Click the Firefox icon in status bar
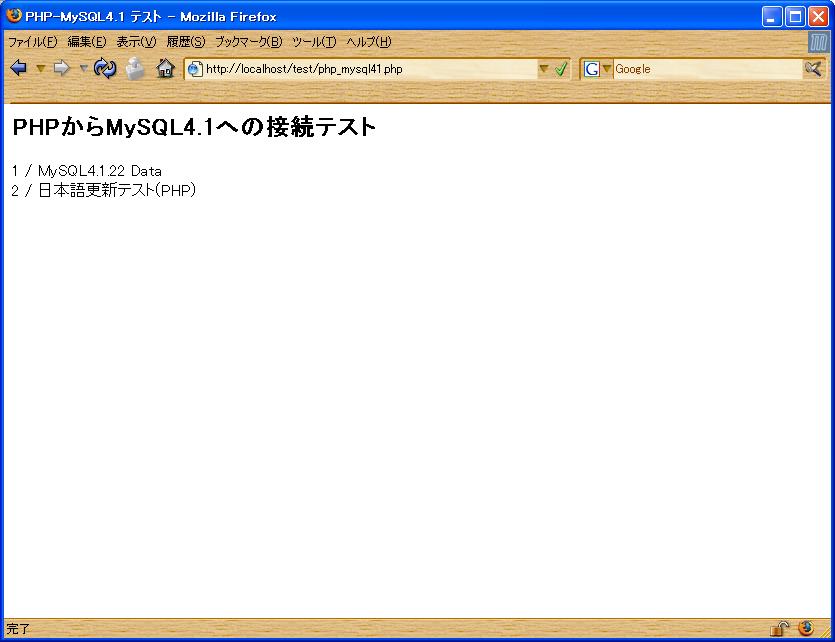 806,629
